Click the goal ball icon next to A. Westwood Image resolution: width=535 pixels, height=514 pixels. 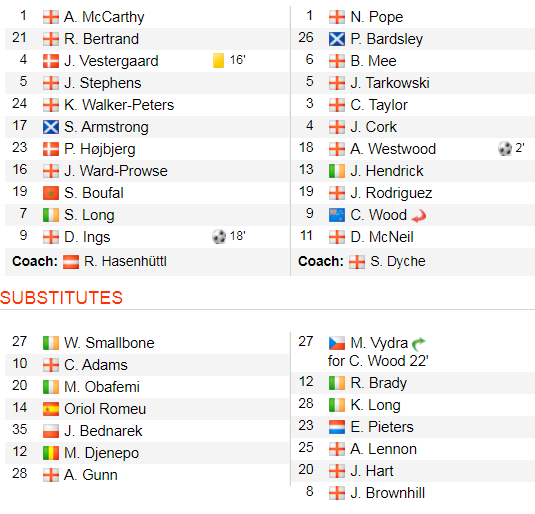point(505,148)
